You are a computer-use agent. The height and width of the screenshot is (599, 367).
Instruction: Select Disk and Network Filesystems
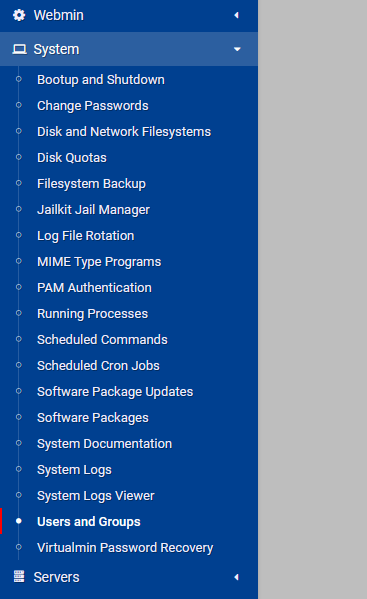[124, 132]
